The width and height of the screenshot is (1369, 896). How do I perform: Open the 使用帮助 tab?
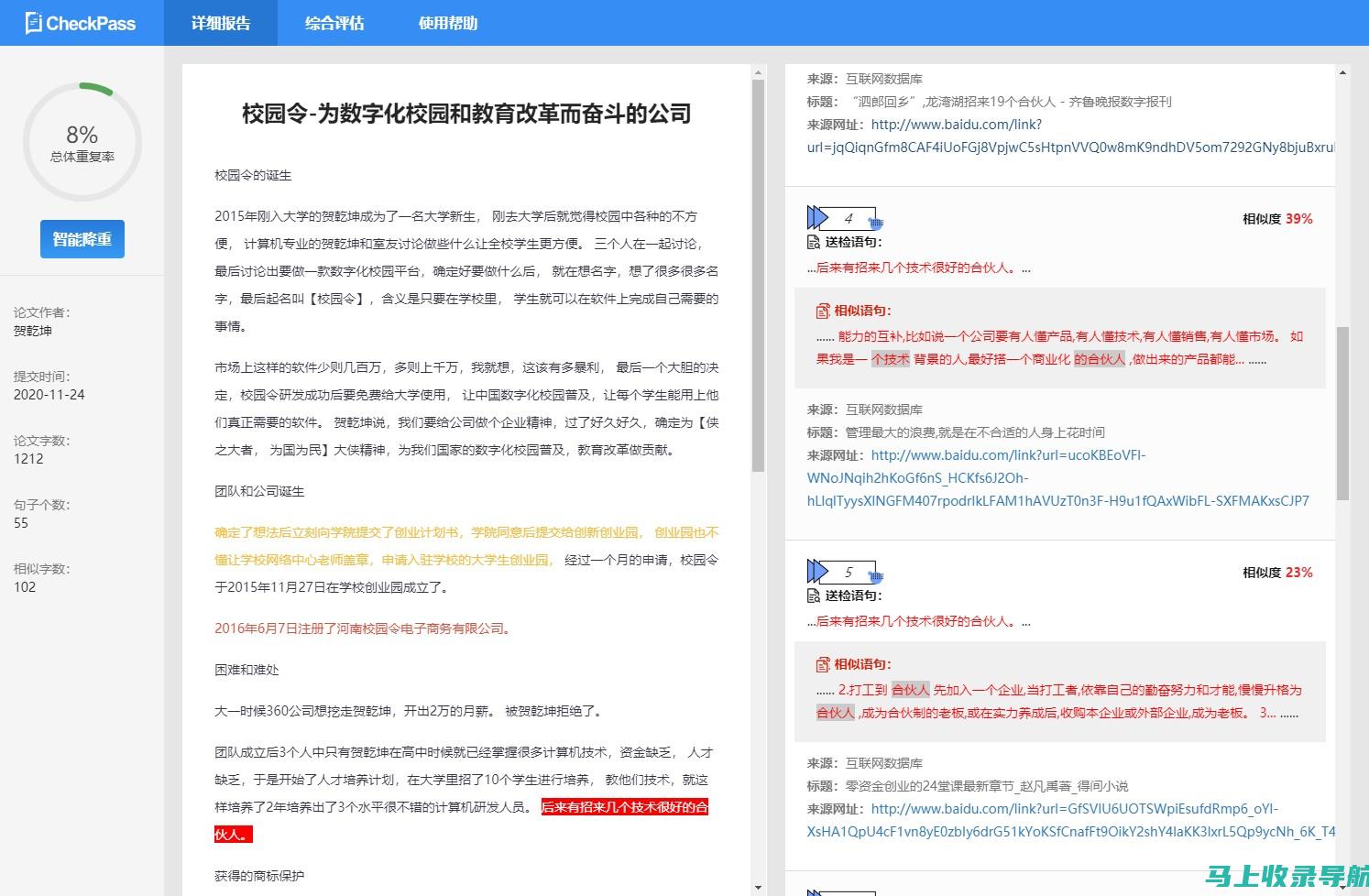pos(448,23)
